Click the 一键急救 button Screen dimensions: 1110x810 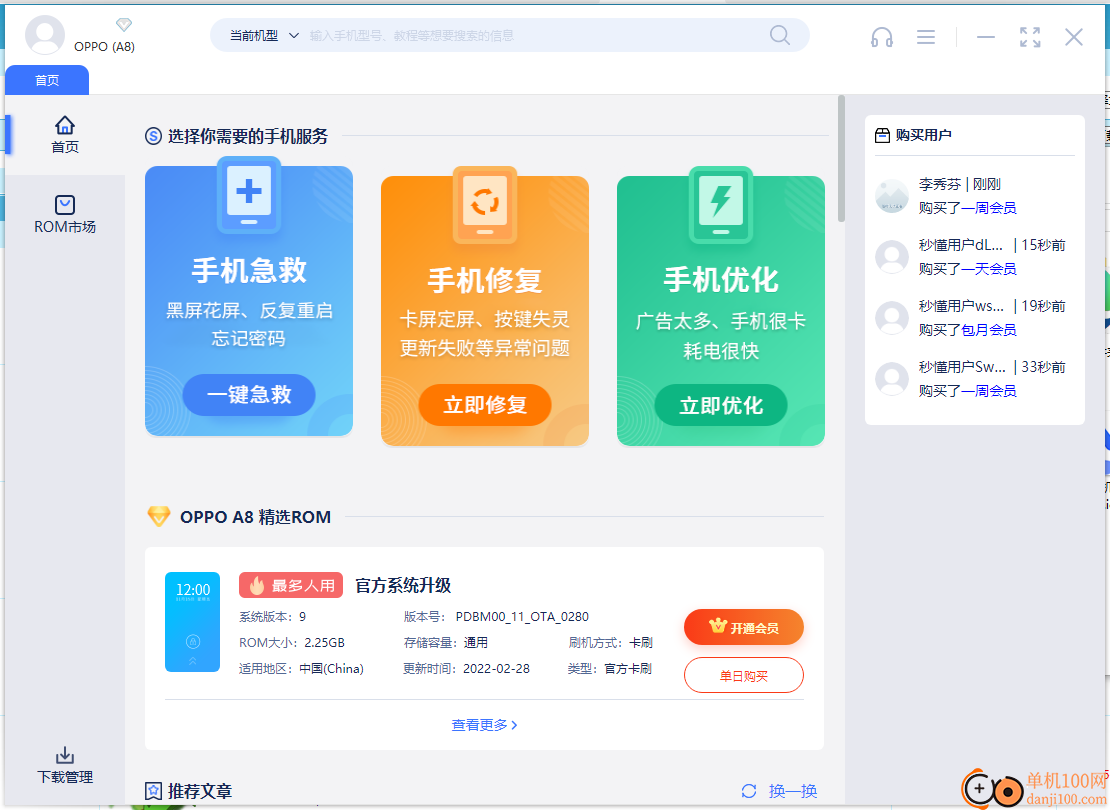[x=248, y=394]
